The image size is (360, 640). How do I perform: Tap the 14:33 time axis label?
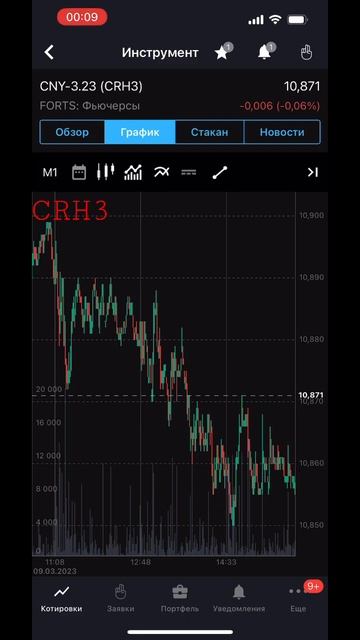pos(226,562)
